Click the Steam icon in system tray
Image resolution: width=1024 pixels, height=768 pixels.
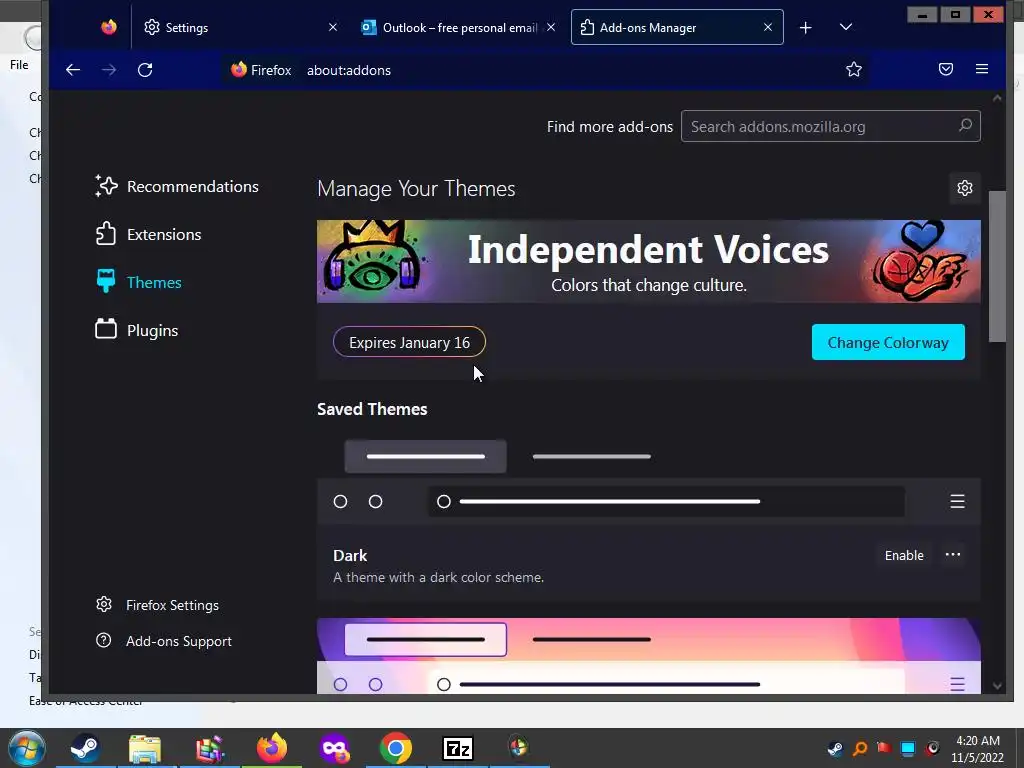click(835, 748)
